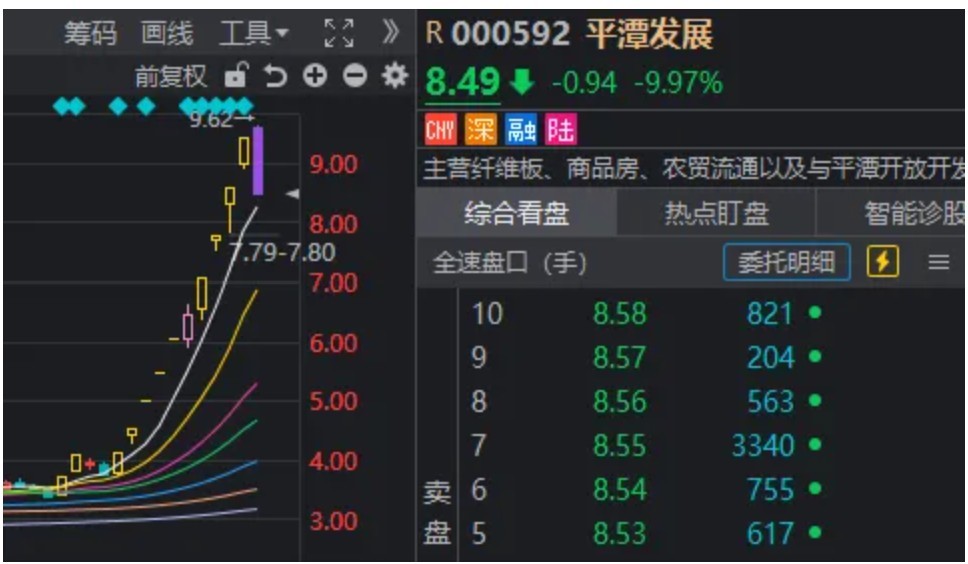Viewport: 968px width, 564px height.
Task: Click the yellow lightning bolt icon
Action: [882, 263]
